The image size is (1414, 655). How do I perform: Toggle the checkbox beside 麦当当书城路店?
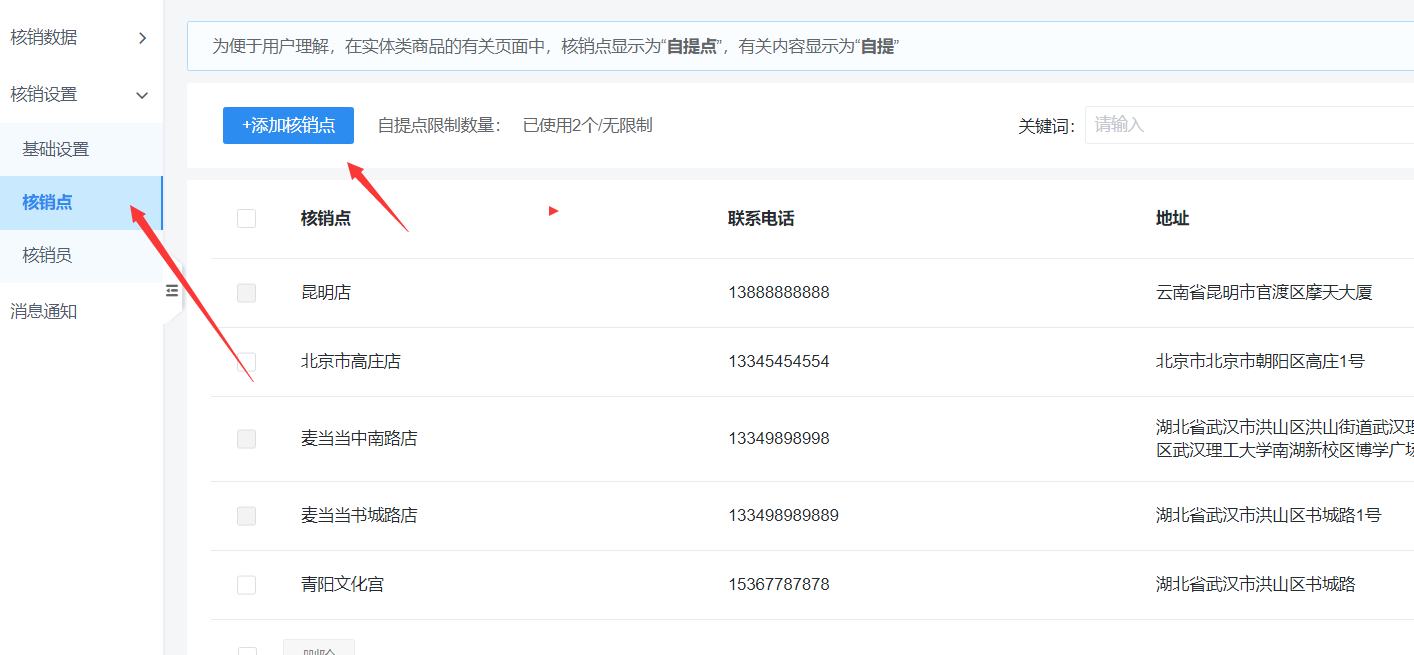pyautogui.click(x=246, y=516)
